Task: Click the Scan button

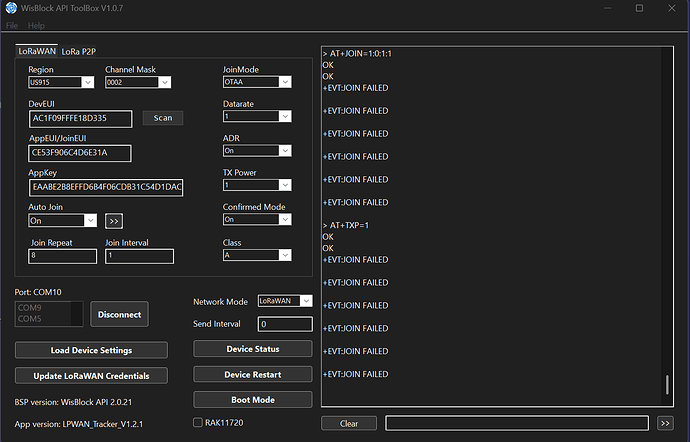Action: (x=163, y=118)
